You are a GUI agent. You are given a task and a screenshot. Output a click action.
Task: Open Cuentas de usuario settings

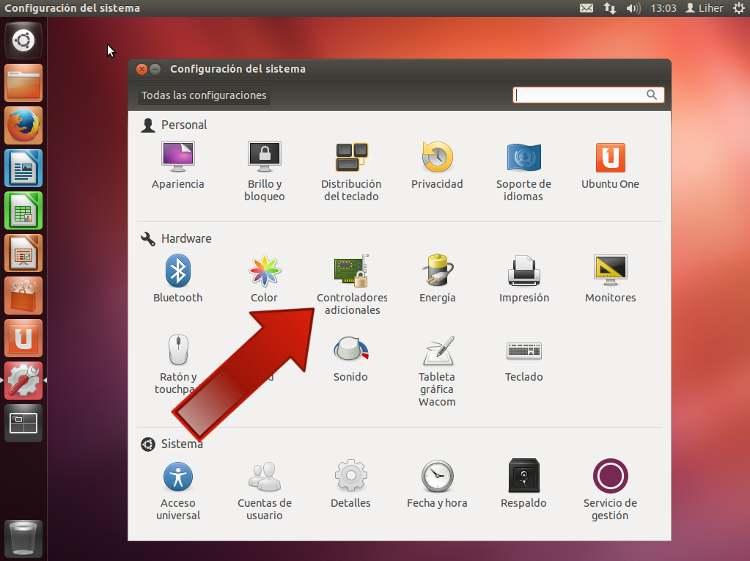click(264, 490)
